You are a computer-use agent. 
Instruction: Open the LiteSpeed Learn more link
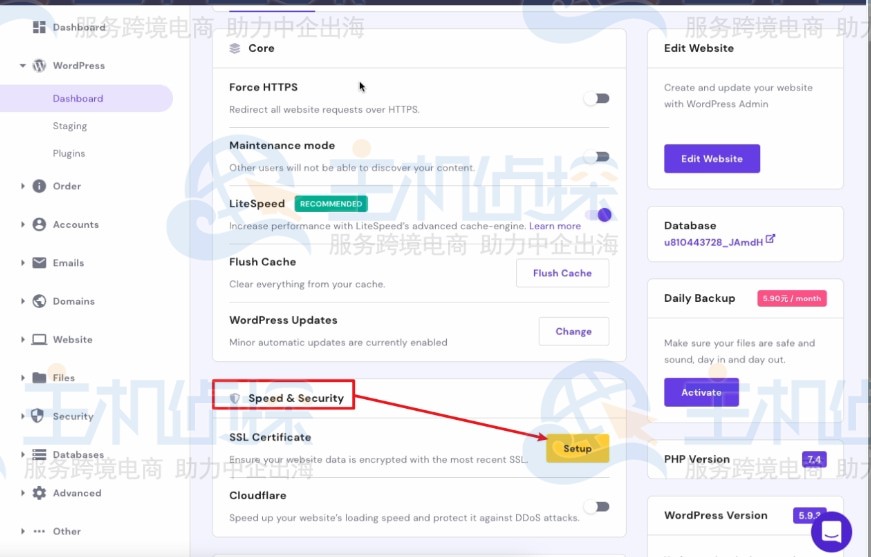pyautogui.click(x=555, y=226)
